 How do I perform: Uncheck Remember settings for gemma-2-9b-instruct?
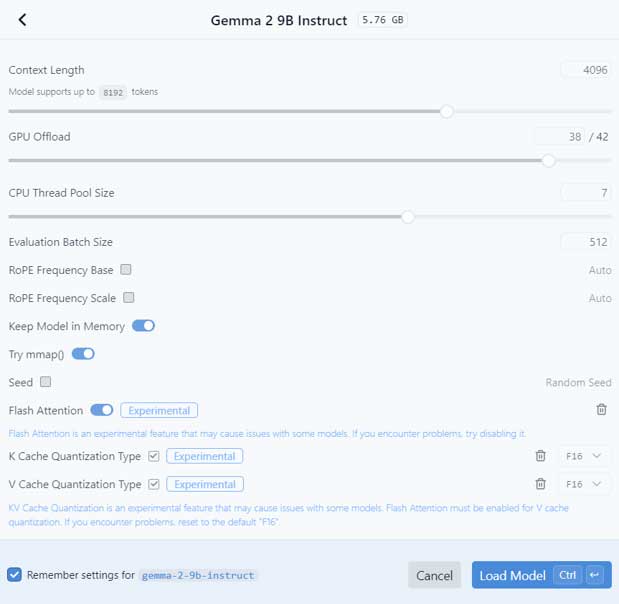click(x=14, y=575)
